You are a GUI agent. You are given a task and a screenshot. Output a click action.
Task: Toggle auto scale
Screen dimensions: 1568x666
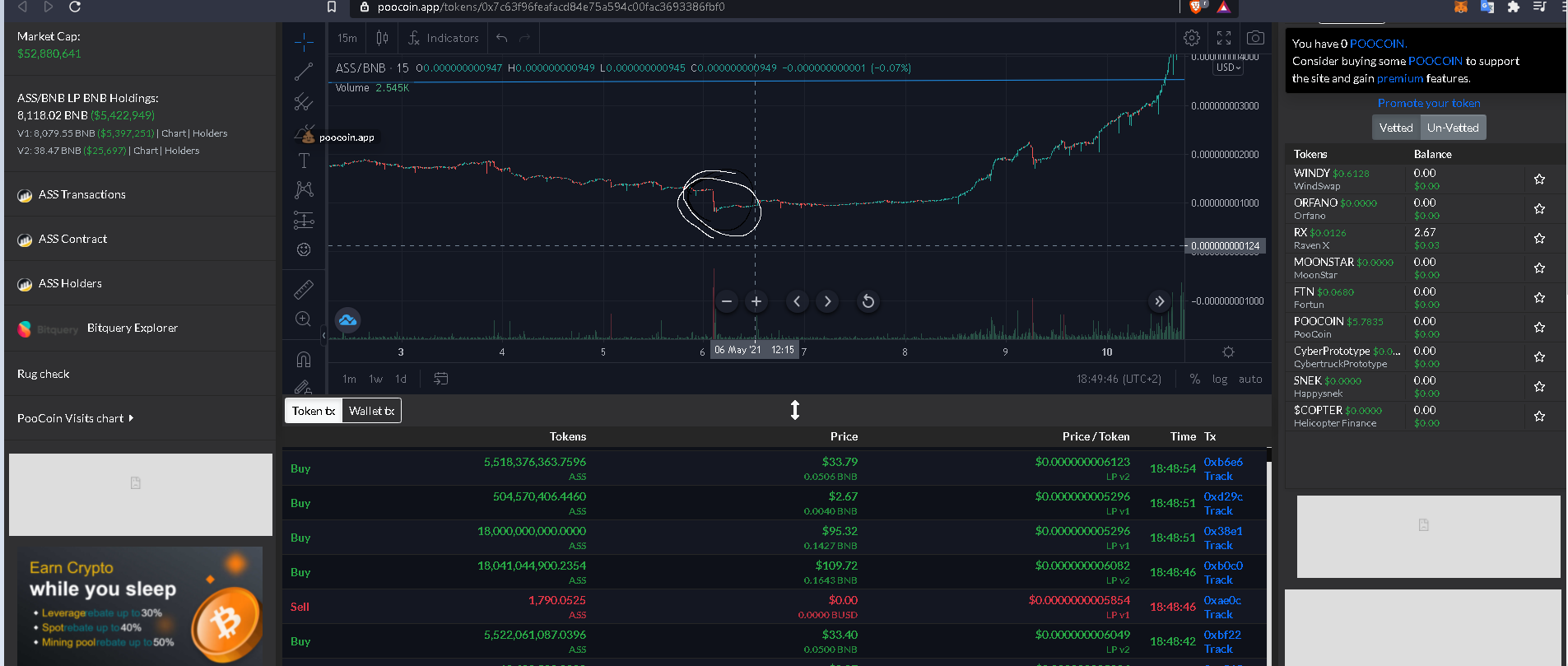click(1250, 379)
